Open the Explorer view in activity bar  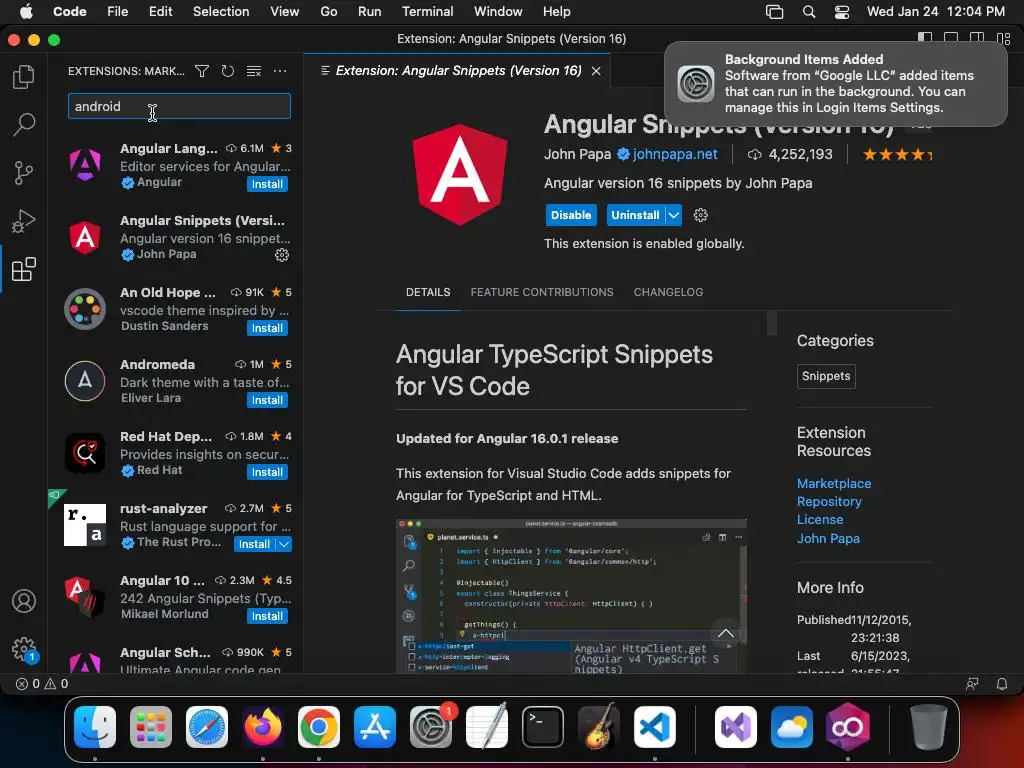tap(24, 77)
